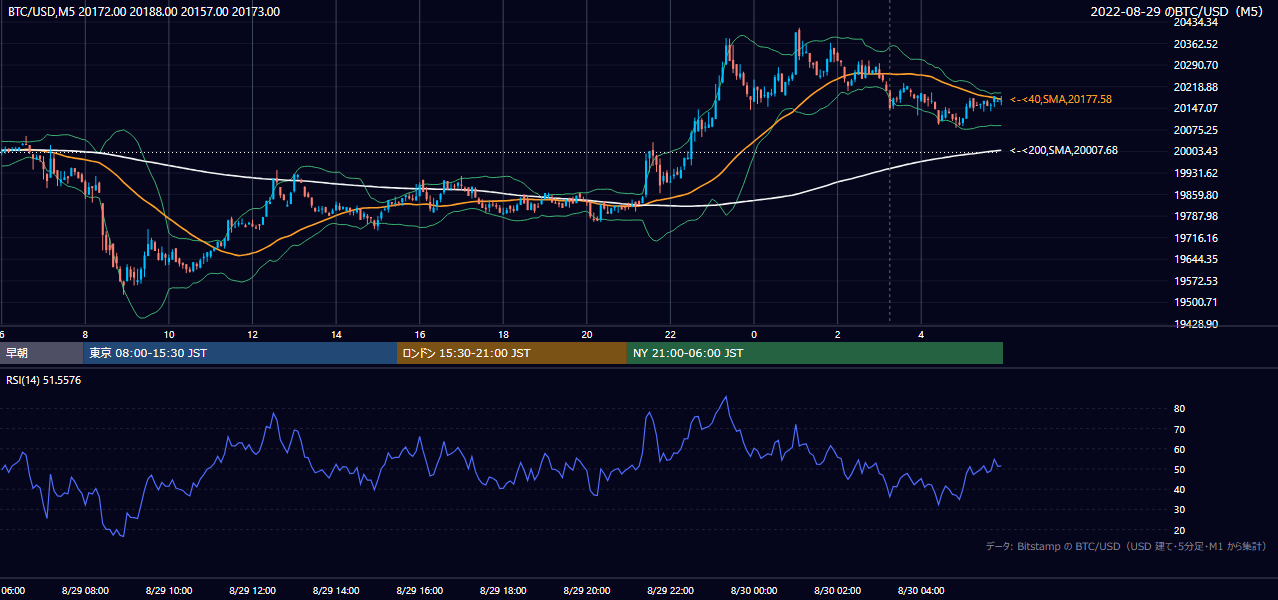
Task: Click the 20290.70 price axis label
Action: coord(1195,65)
